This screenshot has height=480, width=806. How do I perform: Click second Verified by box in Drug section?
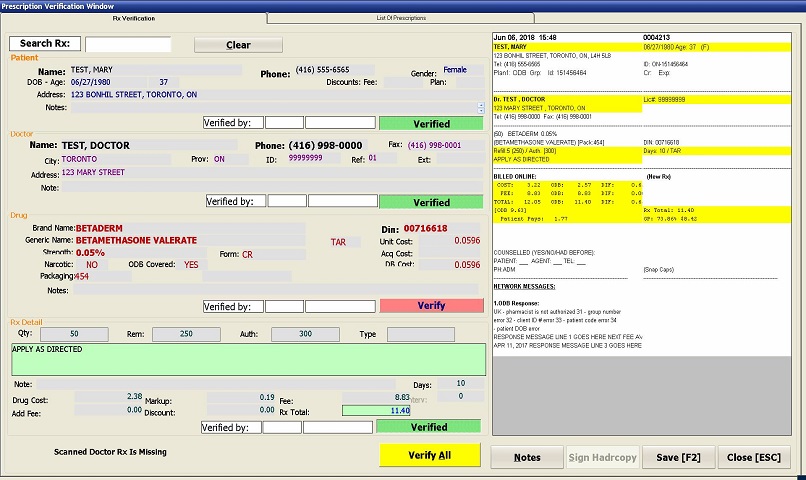(x=340, y=307)
